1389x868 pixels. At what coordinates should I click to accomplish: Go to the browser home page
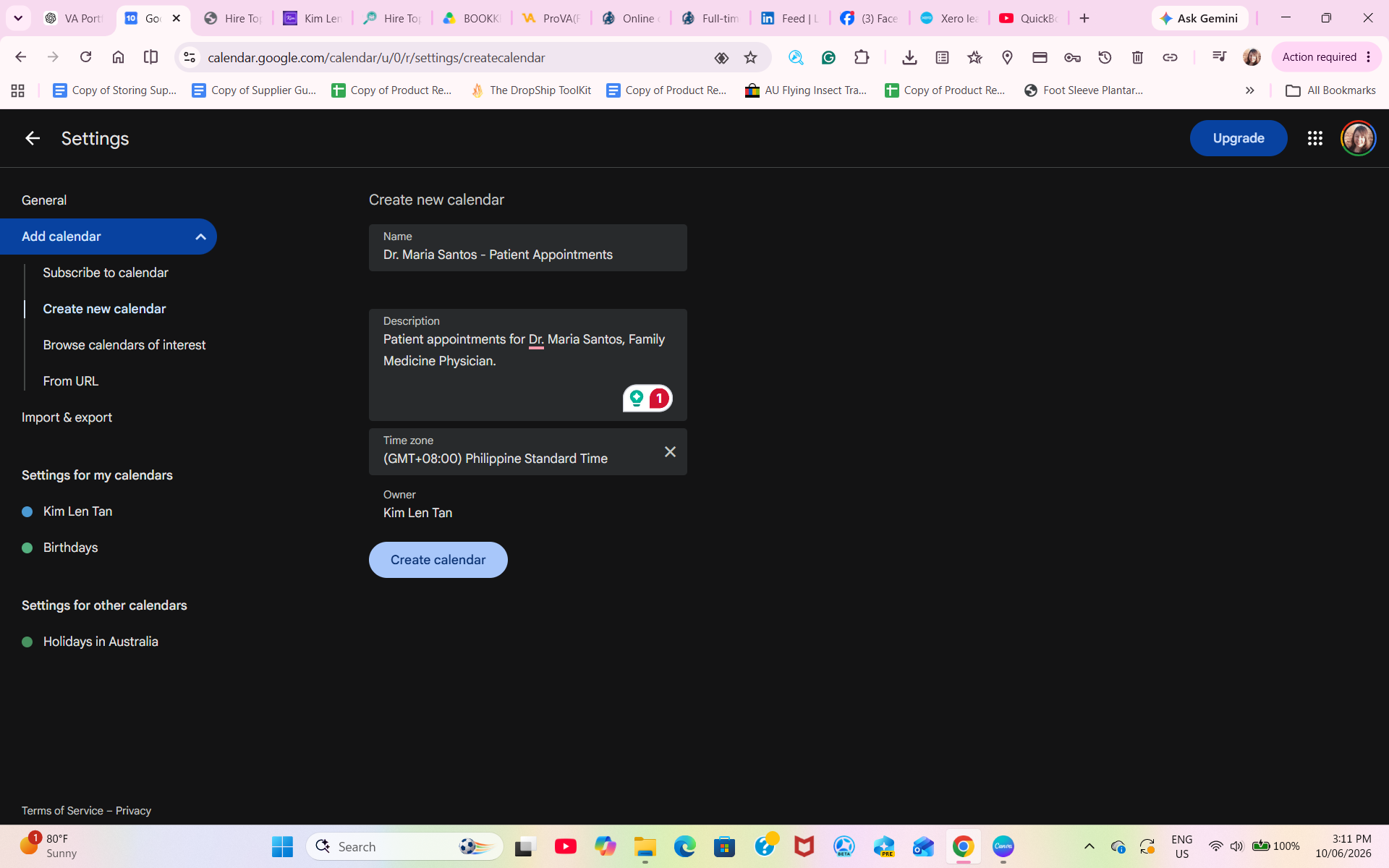(118, 57)
